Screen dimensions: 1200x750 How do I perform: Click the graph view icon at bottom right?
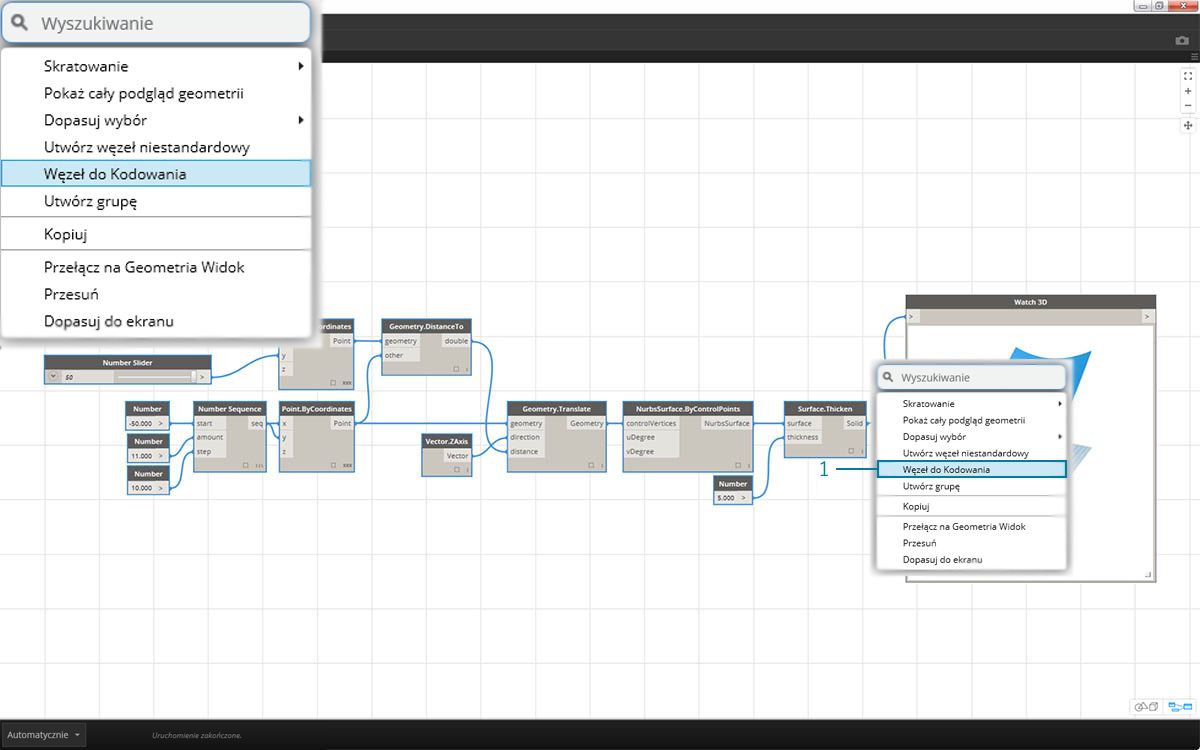[1179, 707]
